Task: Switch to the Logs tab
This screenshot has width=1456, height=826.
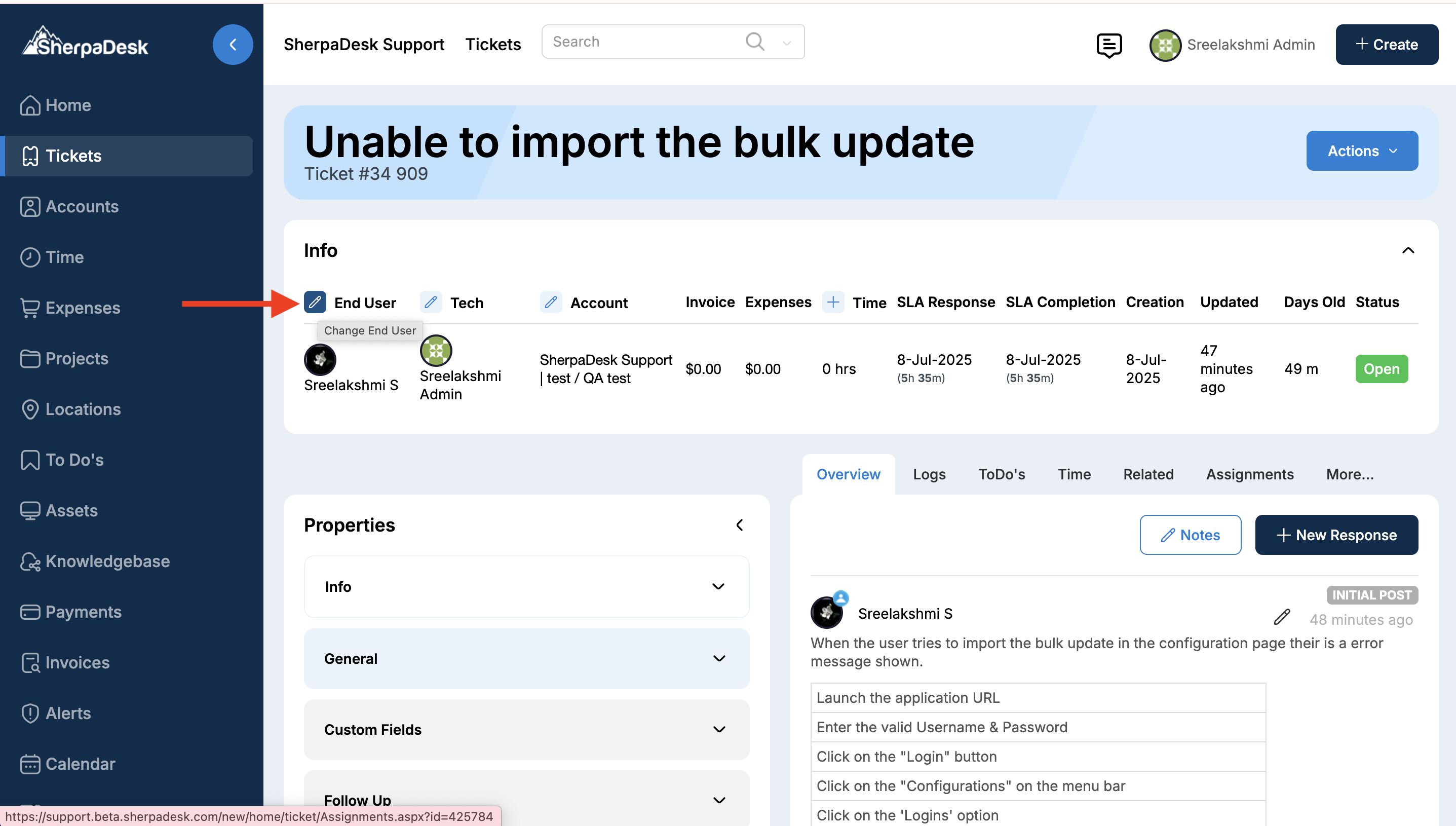Action: pyautogui.click(x=929, y=474)
